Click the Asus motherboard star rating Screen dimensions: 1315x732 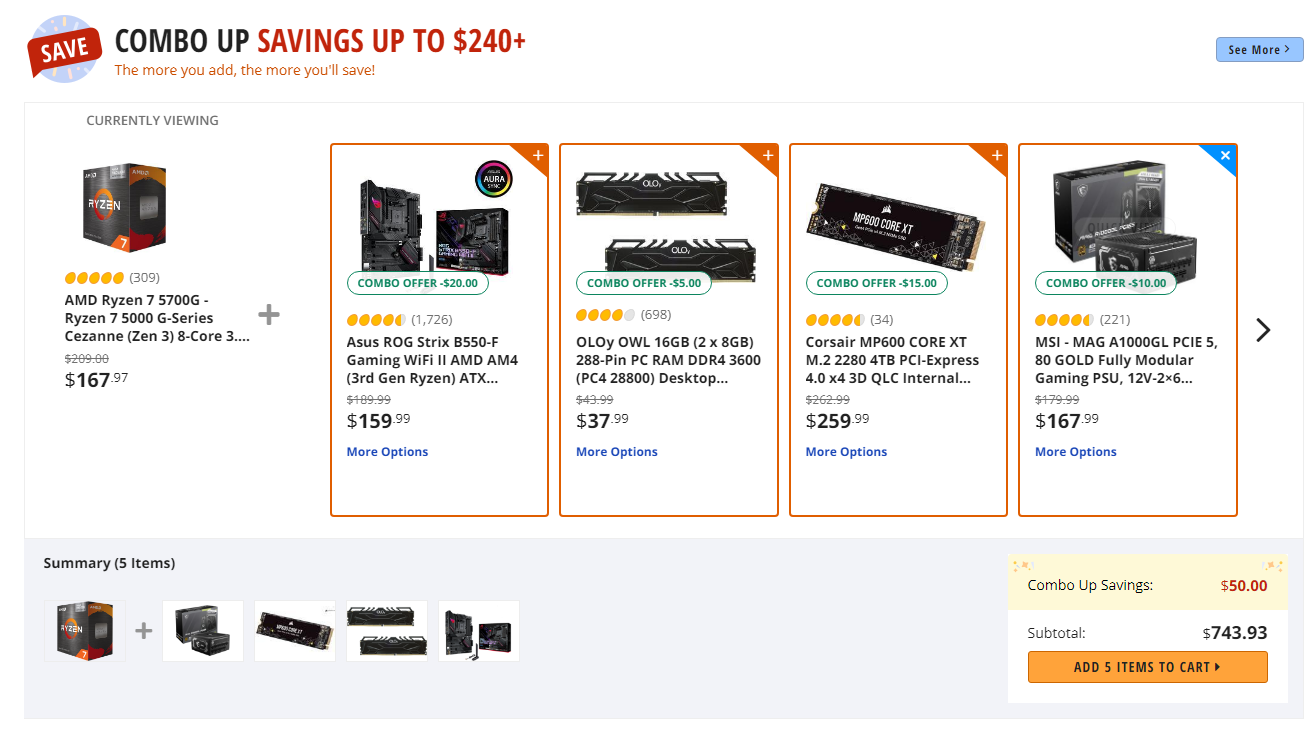pyautogui.click(x=376, y=320)
